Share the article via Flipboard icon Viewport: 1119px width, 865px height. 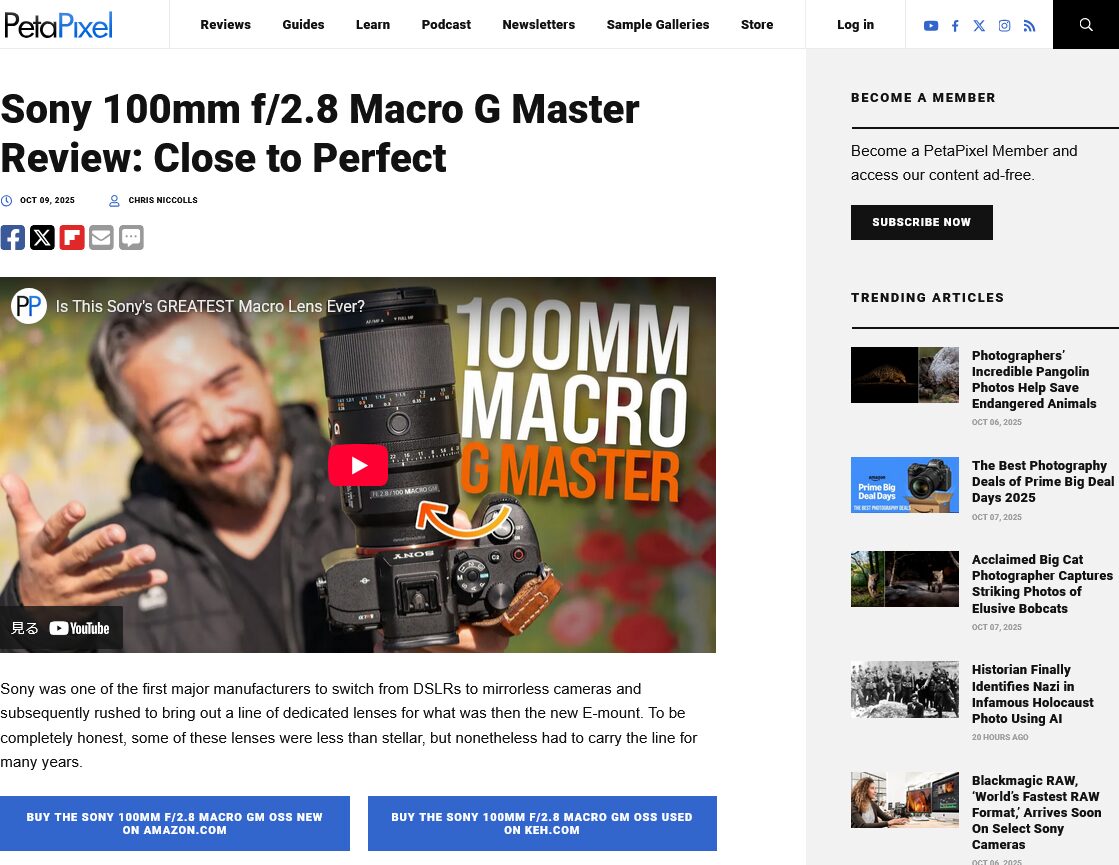coord(72,238)
